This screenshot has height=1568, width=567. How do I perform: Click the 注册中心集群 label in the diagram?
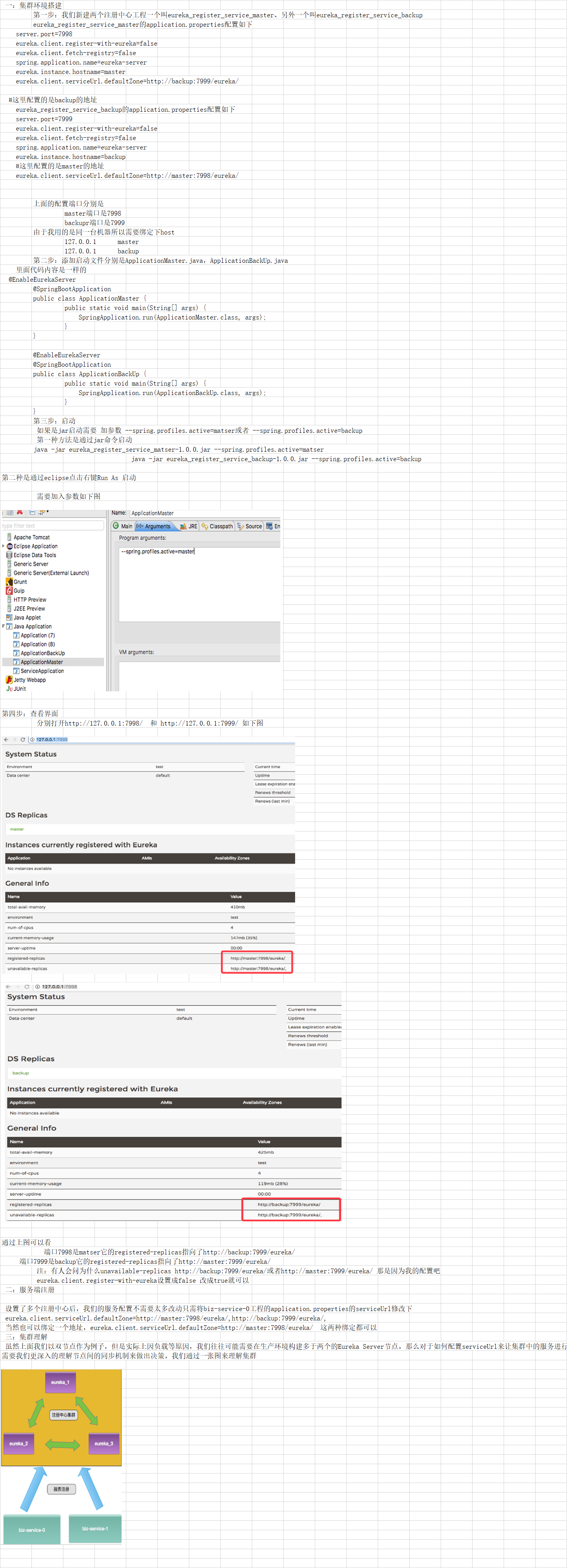[63, 1415]
